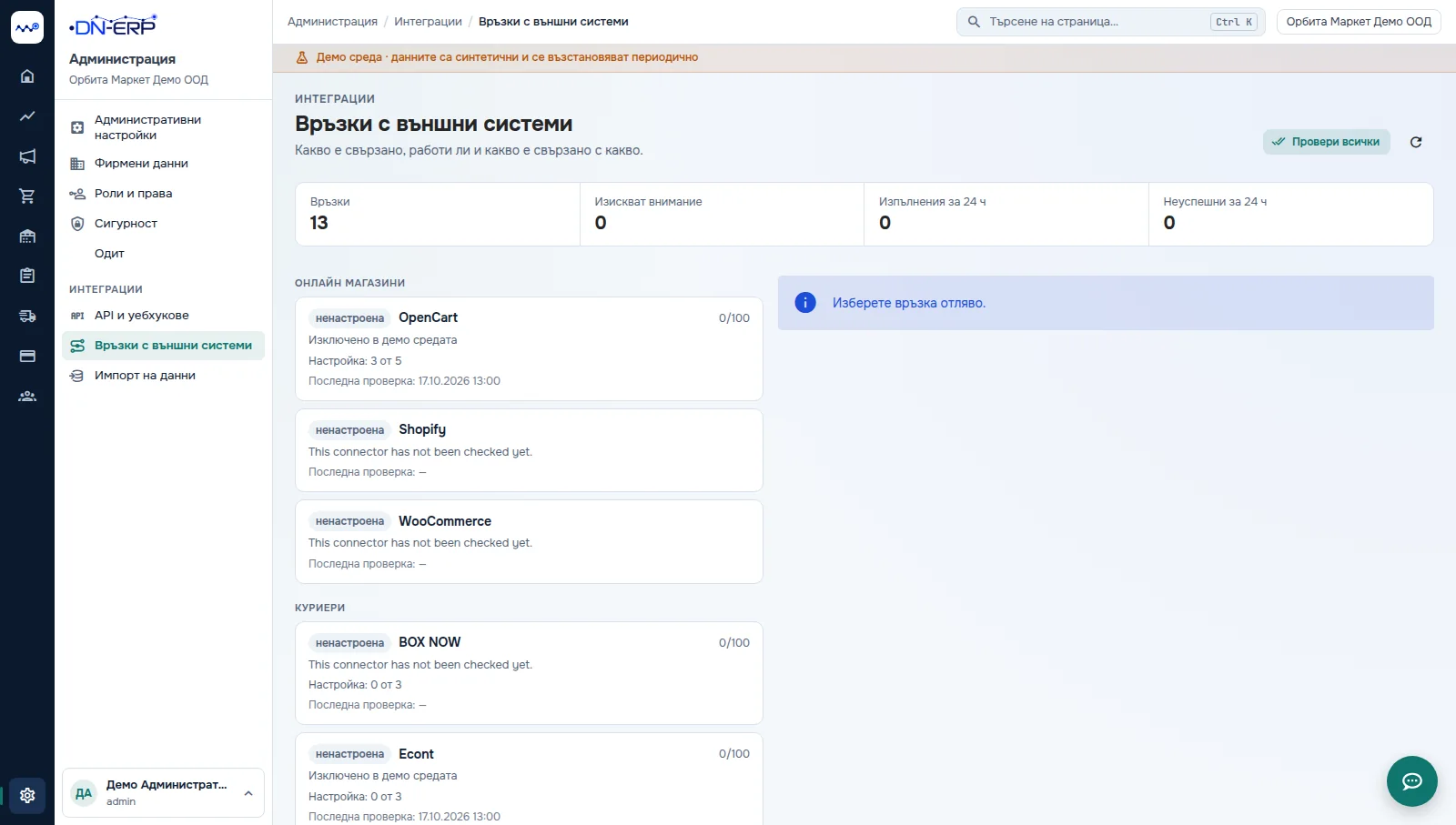Select the BOX NOW courier card

point(529,673)
